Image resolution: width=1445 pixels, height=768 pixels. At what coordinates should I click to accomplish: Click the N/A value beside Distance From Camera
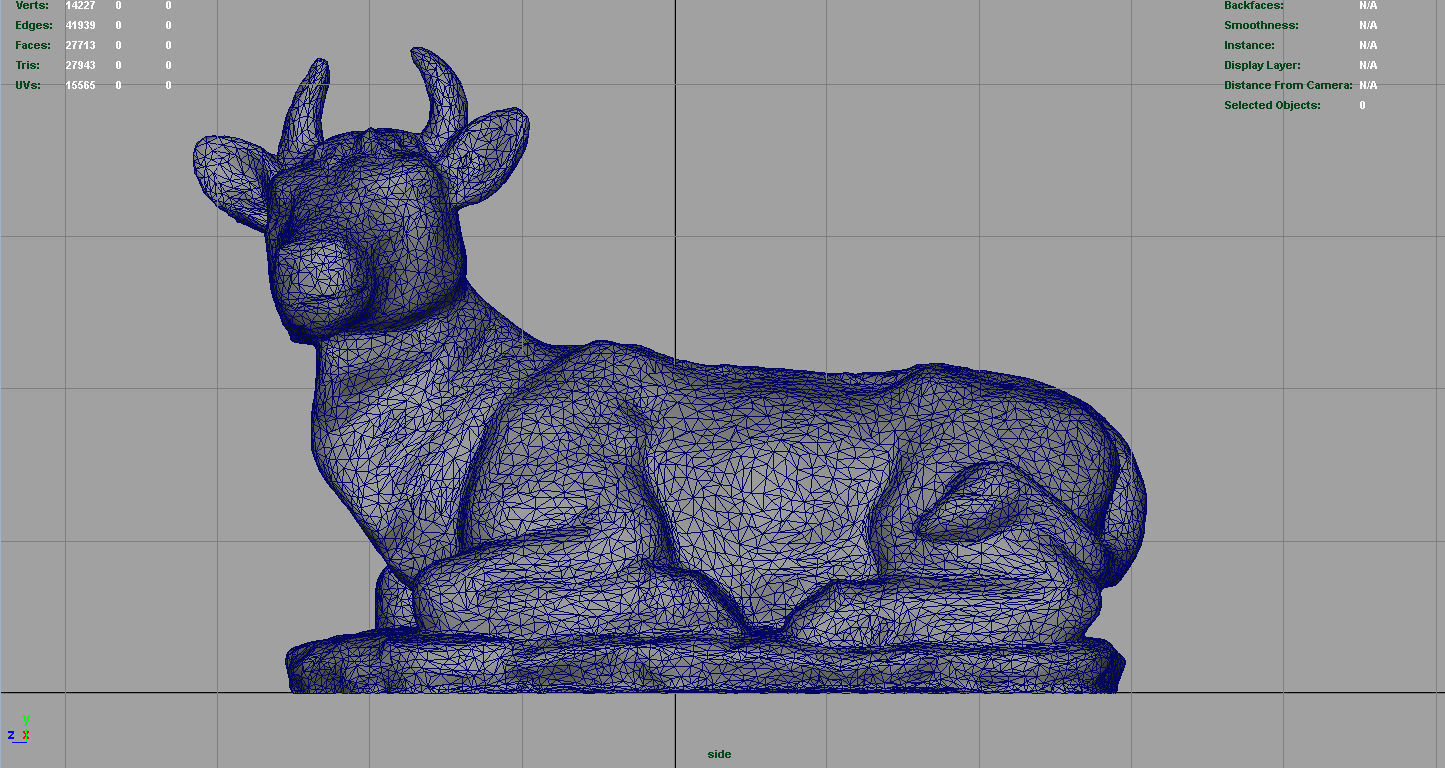coord(1368,85)
